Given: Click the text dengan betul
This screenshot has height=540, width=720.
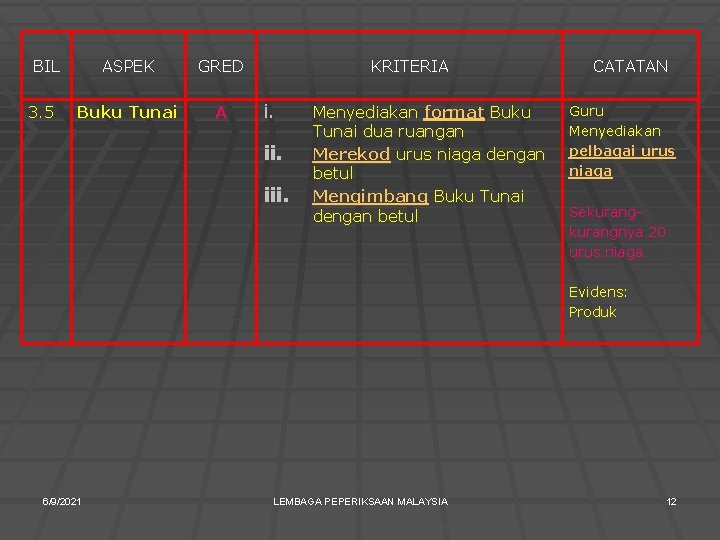Looking at the screenshot, I should (366, 216).
